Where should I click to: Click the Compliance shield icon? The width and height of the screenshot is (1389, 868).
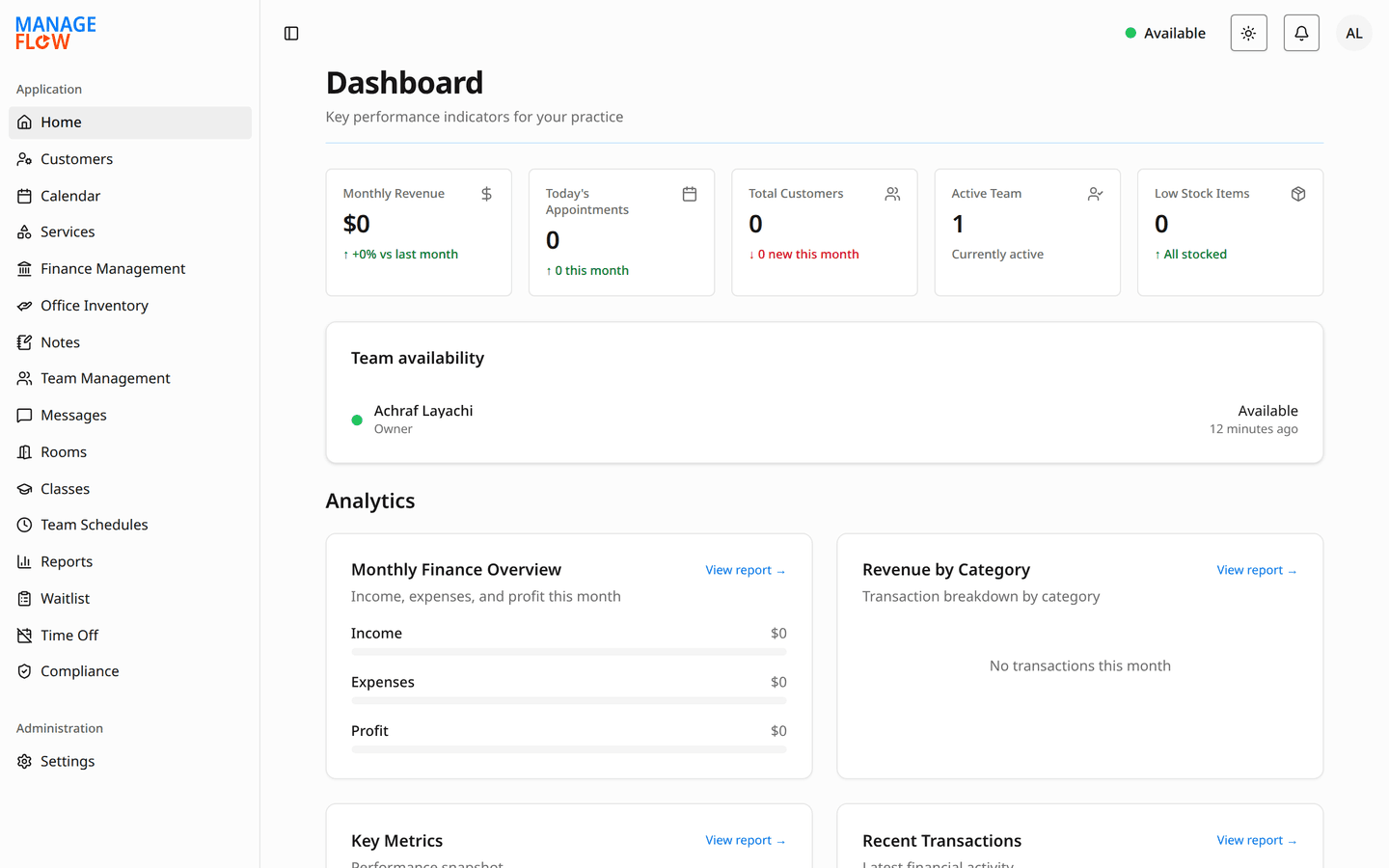point(24,671)
